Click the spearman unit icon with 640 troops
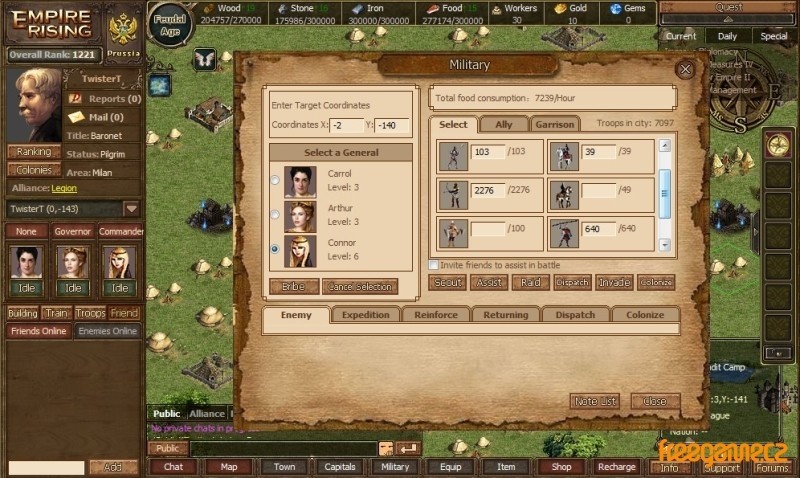 coord(564,233)
